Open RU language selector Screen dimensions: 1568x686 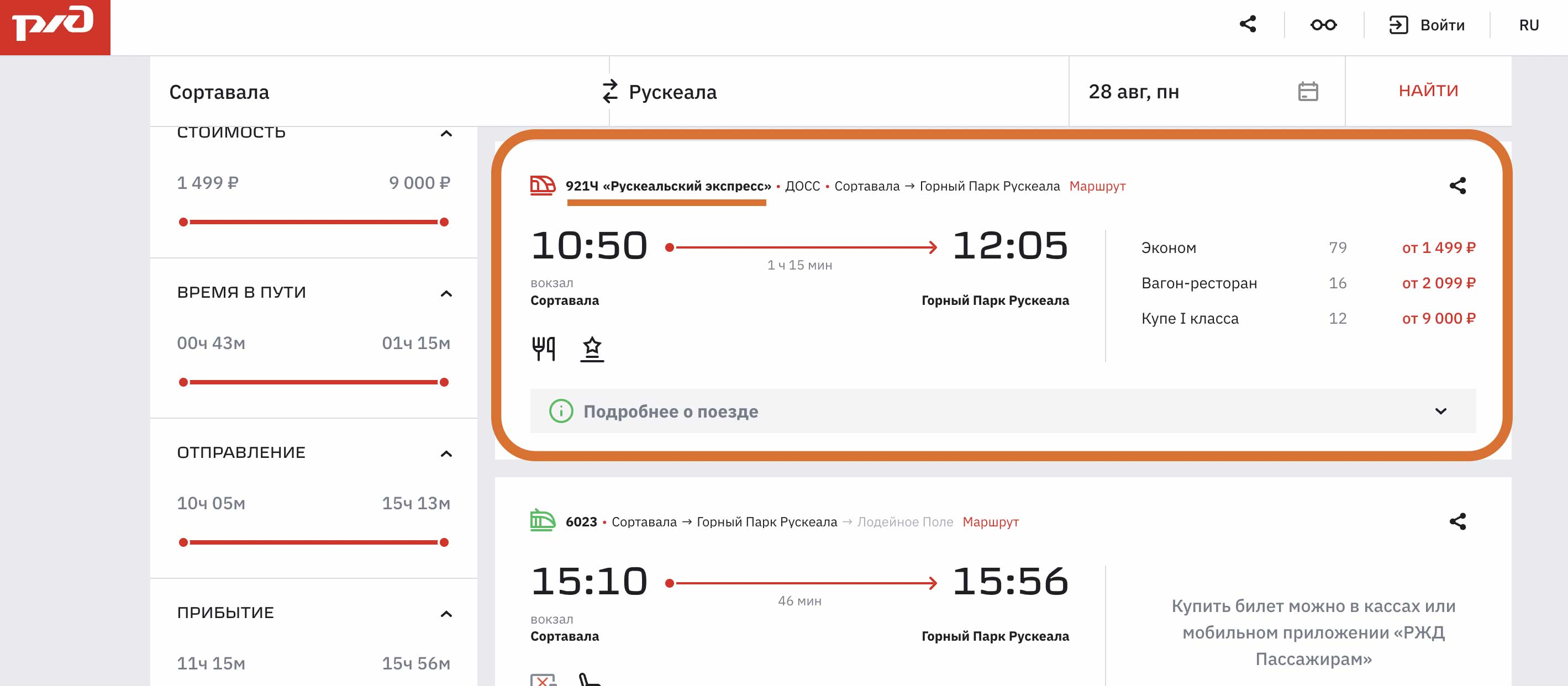click(1528, 25)
